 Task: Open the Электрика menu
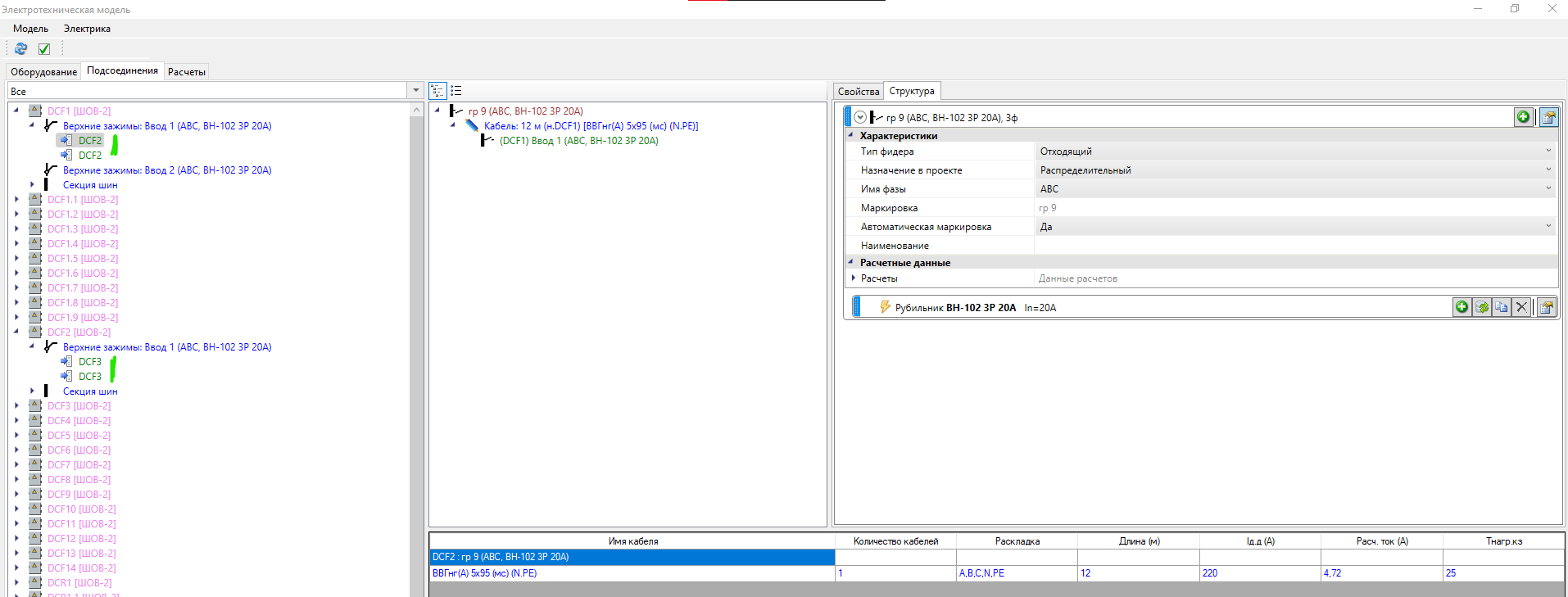coord(87,29)
